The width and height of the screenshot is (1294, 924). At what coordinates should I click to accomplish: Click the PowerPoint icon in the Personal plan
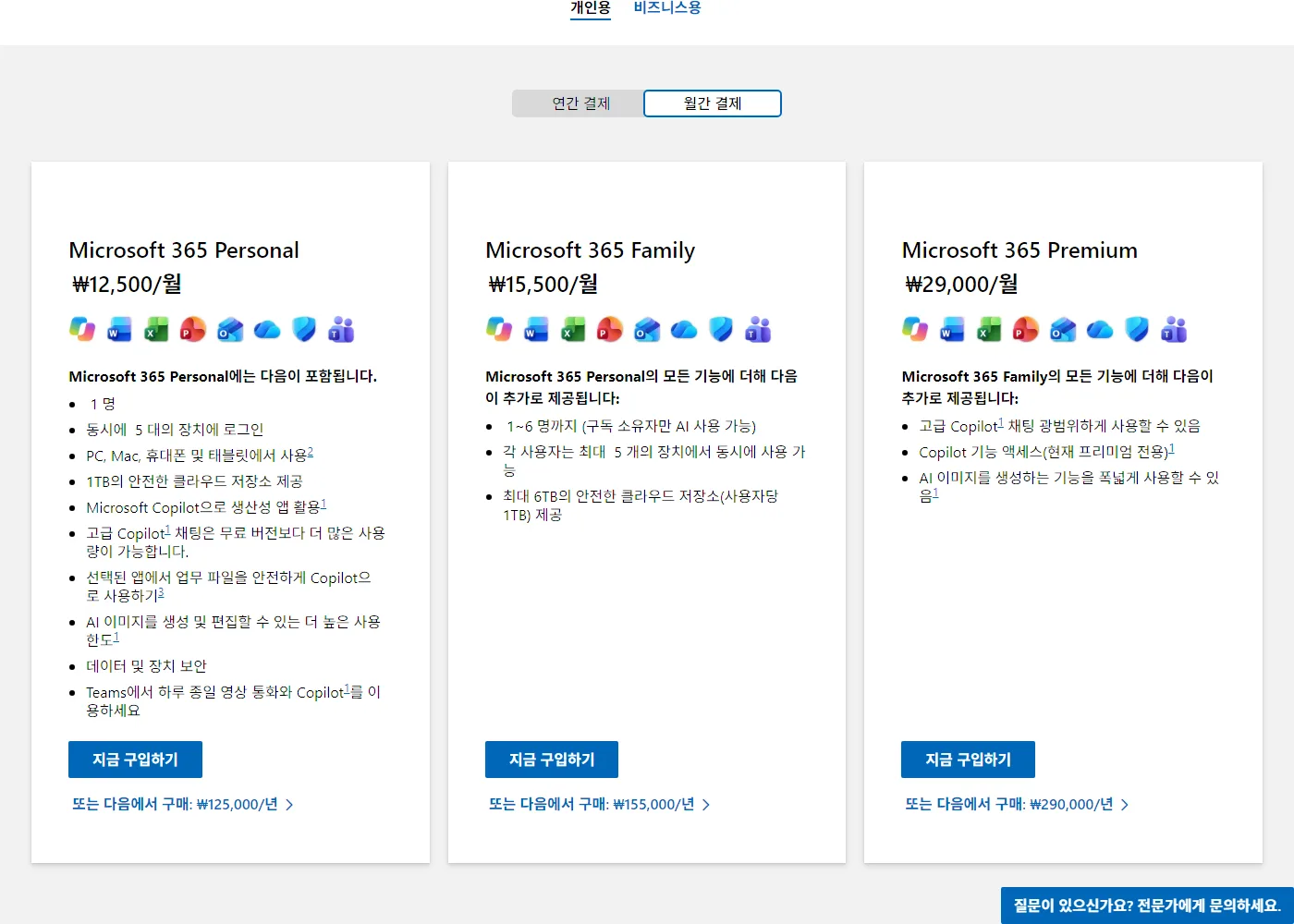[x=193, y=329]
